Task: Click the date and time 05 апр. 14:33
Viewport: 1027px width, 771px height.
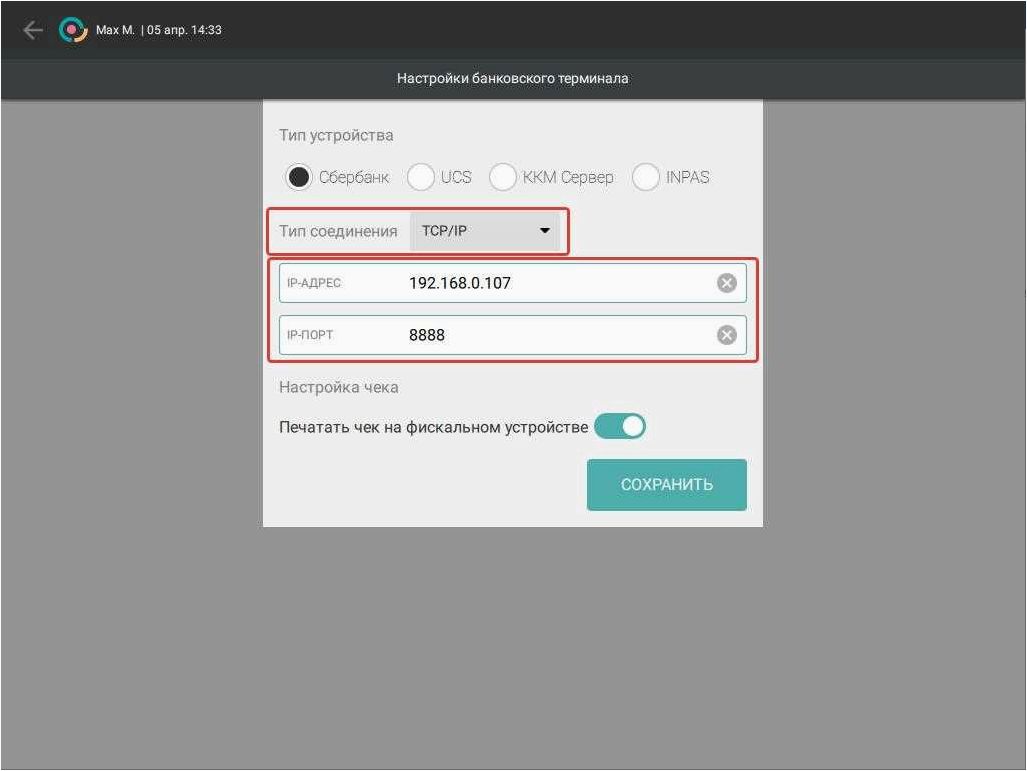Action: click(184, 30)
